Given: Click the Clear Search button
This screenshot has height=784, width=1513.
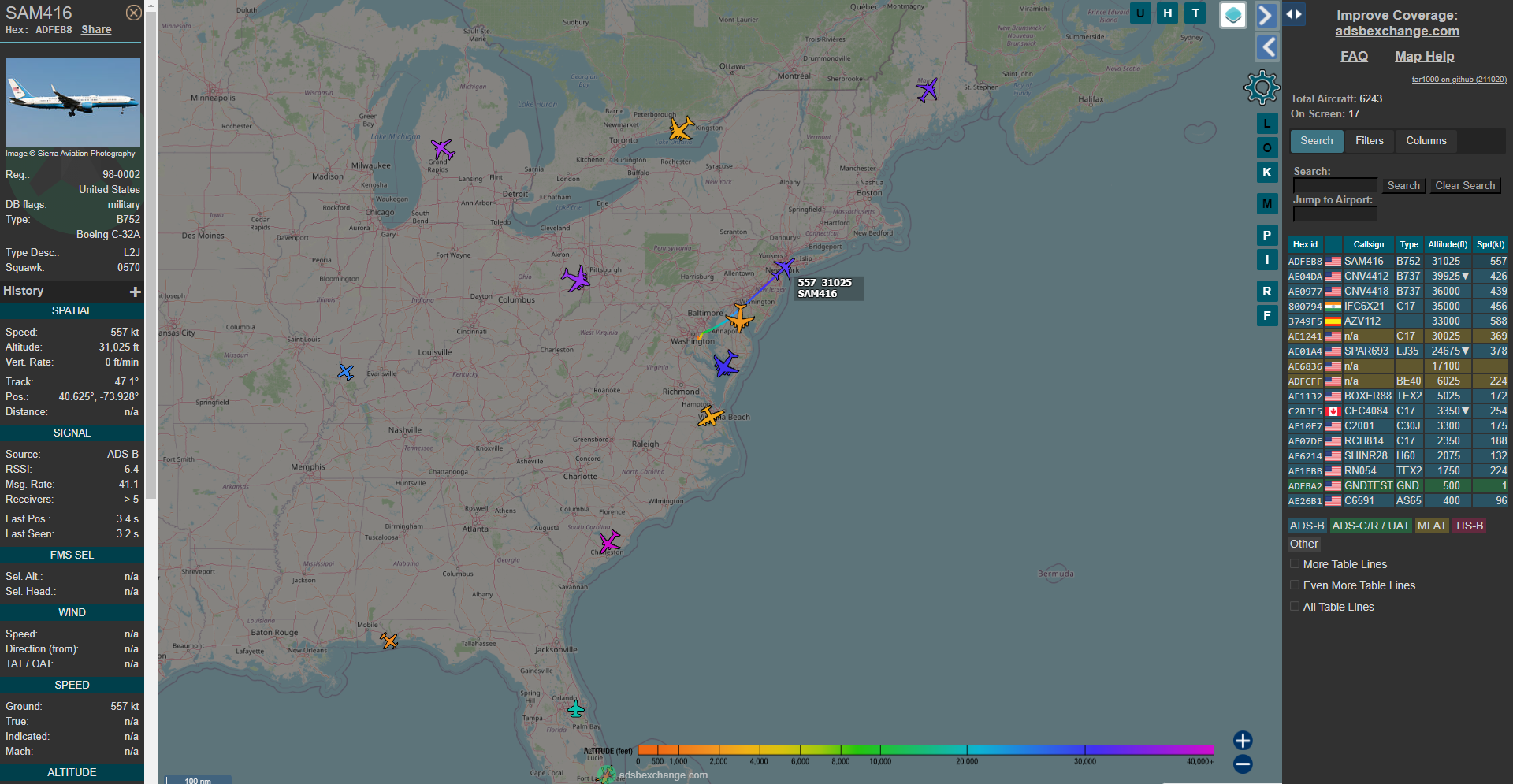Looking at the screenshot, I should pos(1464,186).
